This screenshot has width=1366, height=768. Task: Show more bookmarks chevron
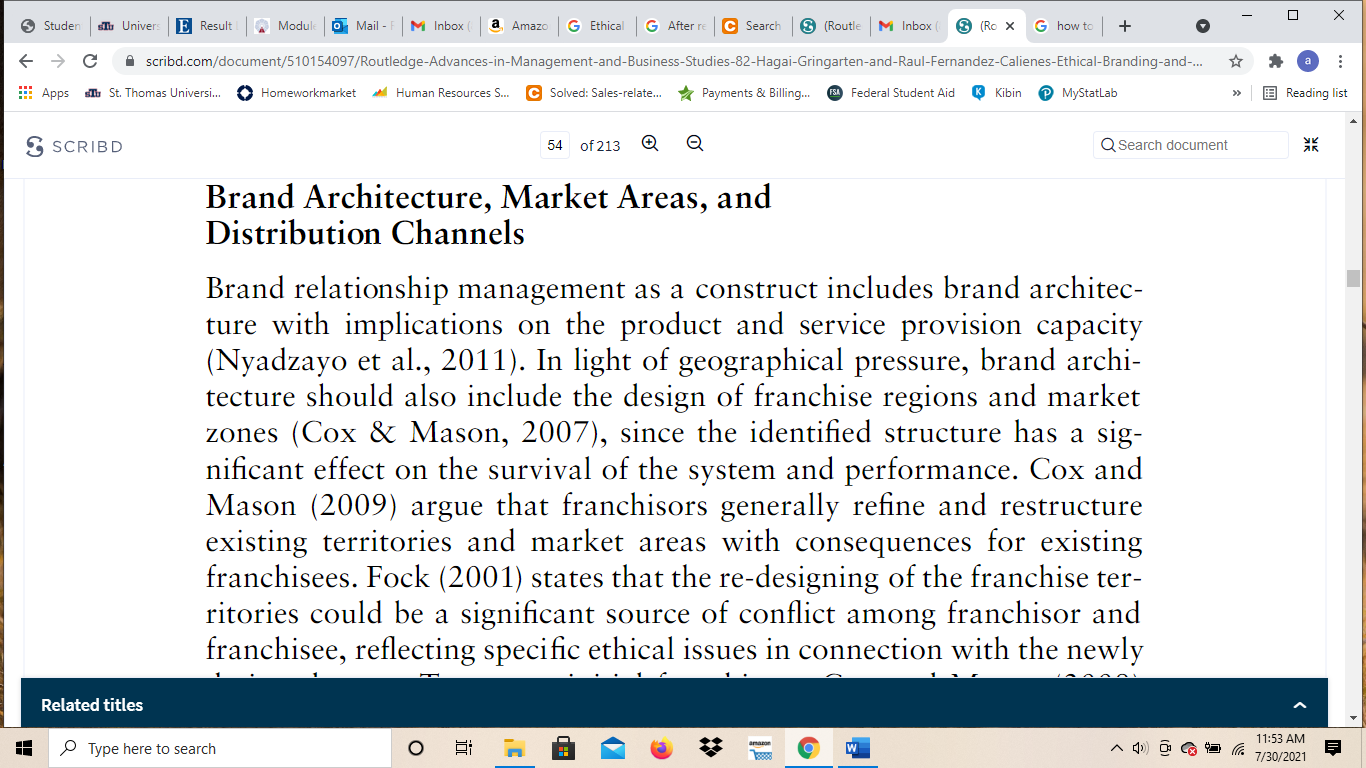1237,93
